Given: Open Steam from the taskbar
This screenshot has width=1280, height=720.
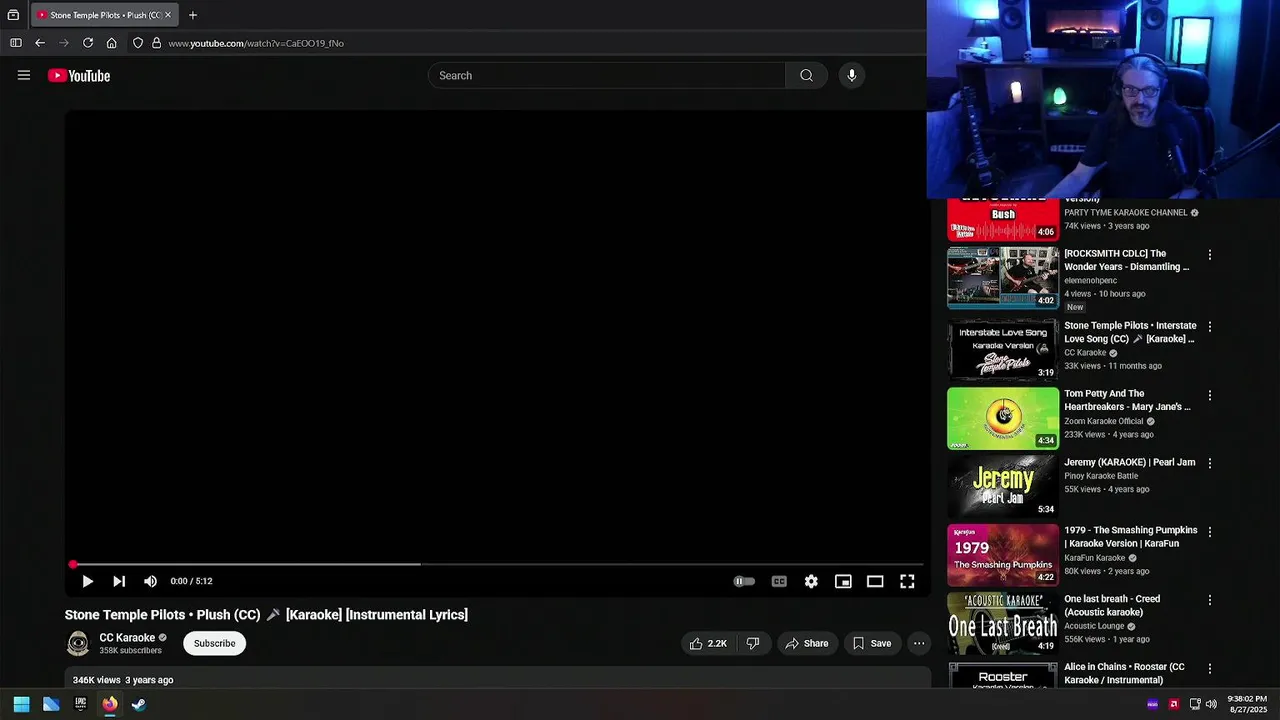Looking at the screenshot, I should click(x=139, y=704).
